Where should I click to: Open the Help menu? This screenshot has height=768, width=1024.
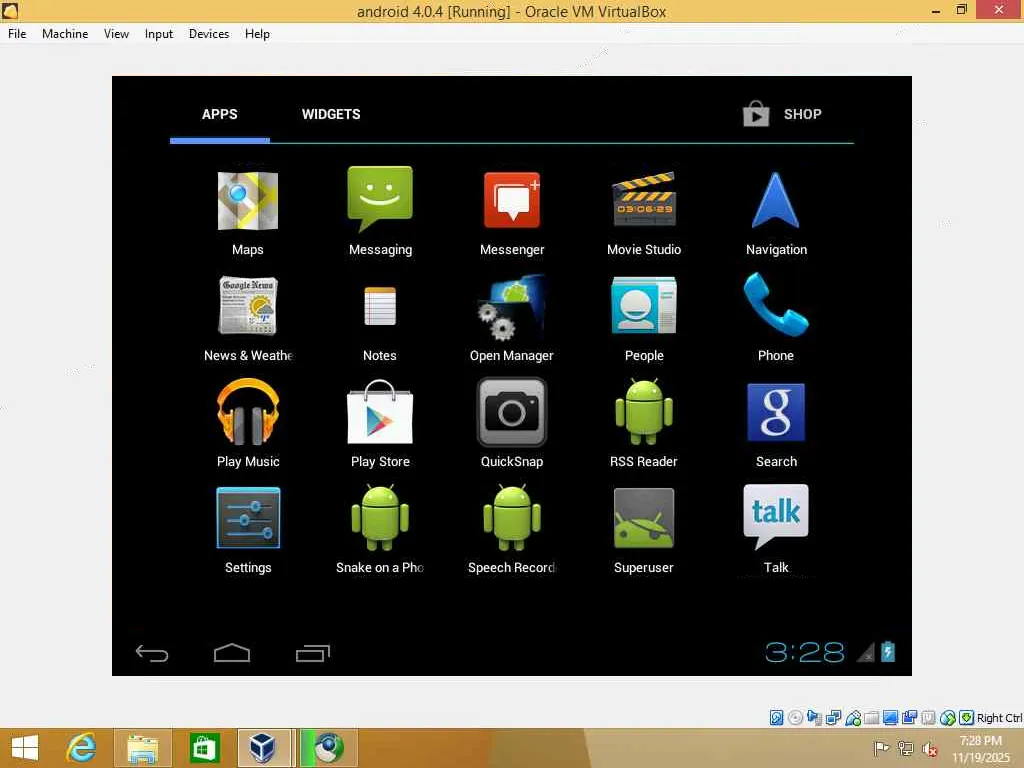[257, 34]
